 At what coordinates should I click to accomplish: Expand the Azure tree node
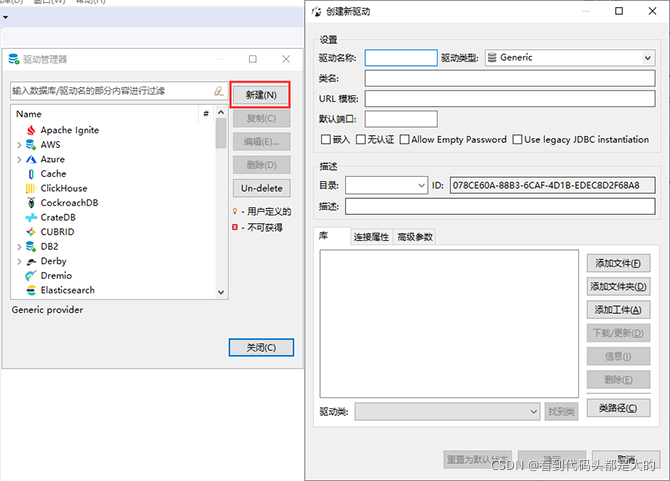click(19, 159)
